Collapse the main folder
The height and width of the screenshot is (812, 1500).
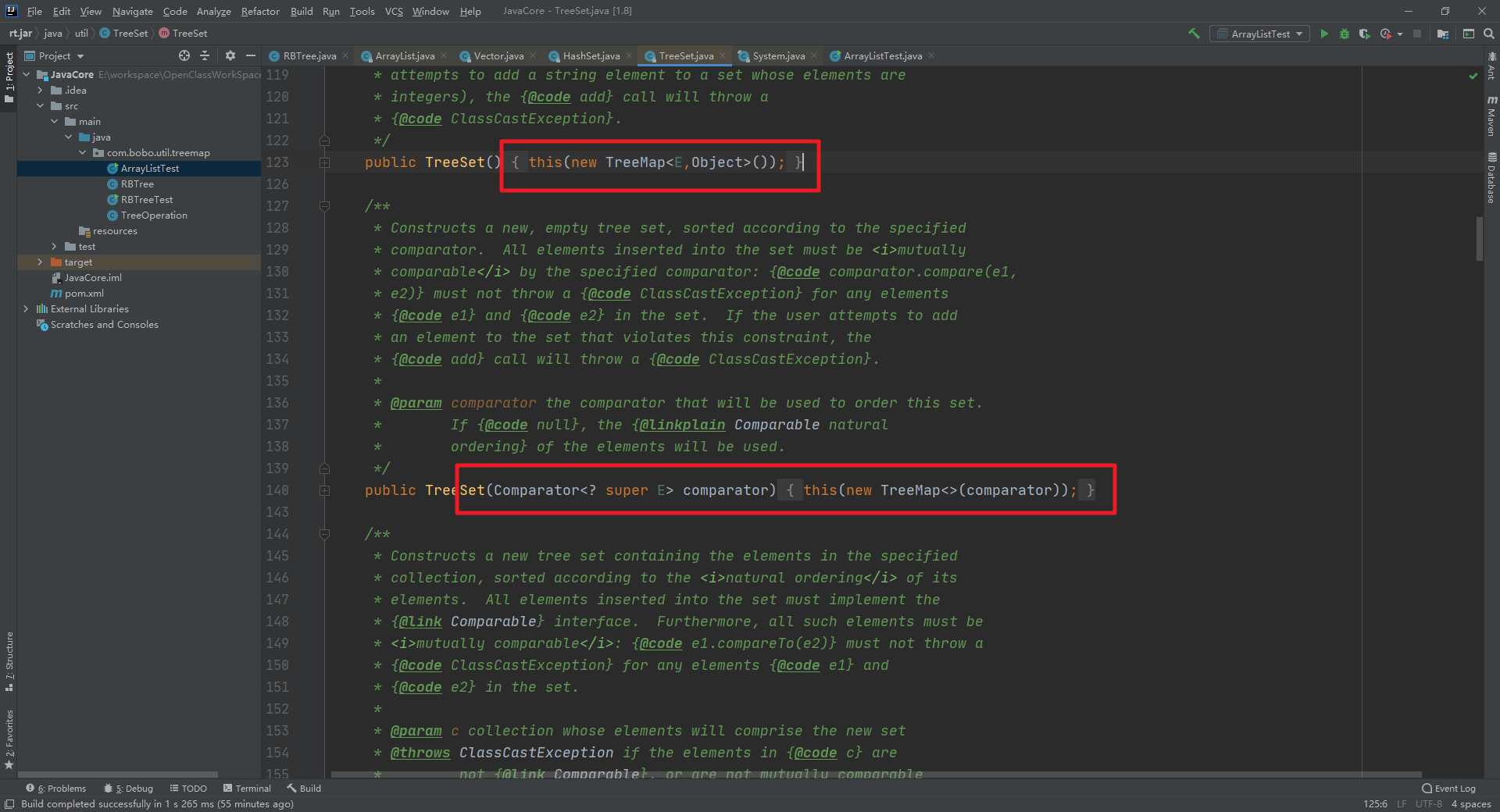tap(55, 121)
